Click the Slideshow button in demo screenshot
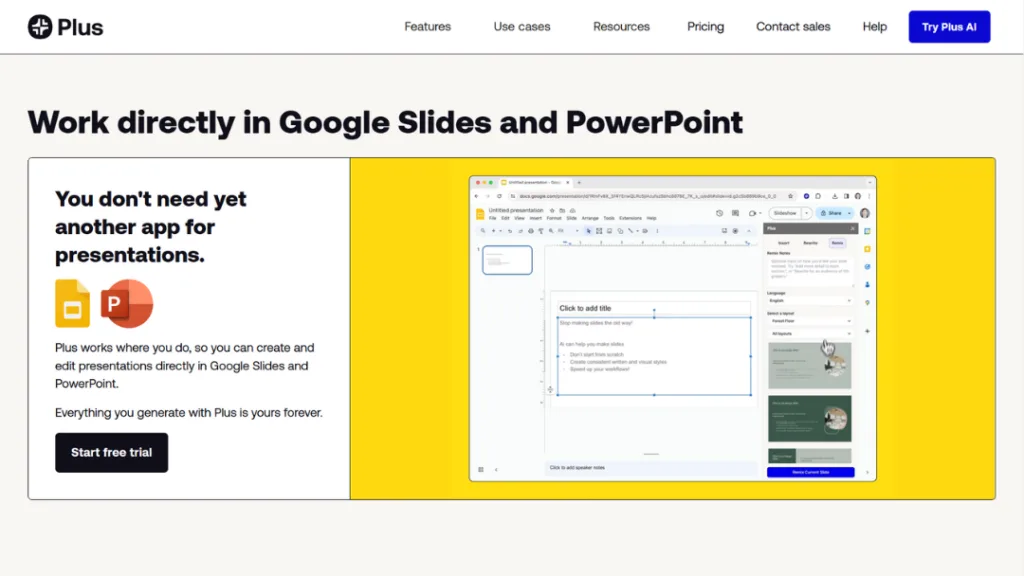 pyautogui.click(x=785, y=214)
